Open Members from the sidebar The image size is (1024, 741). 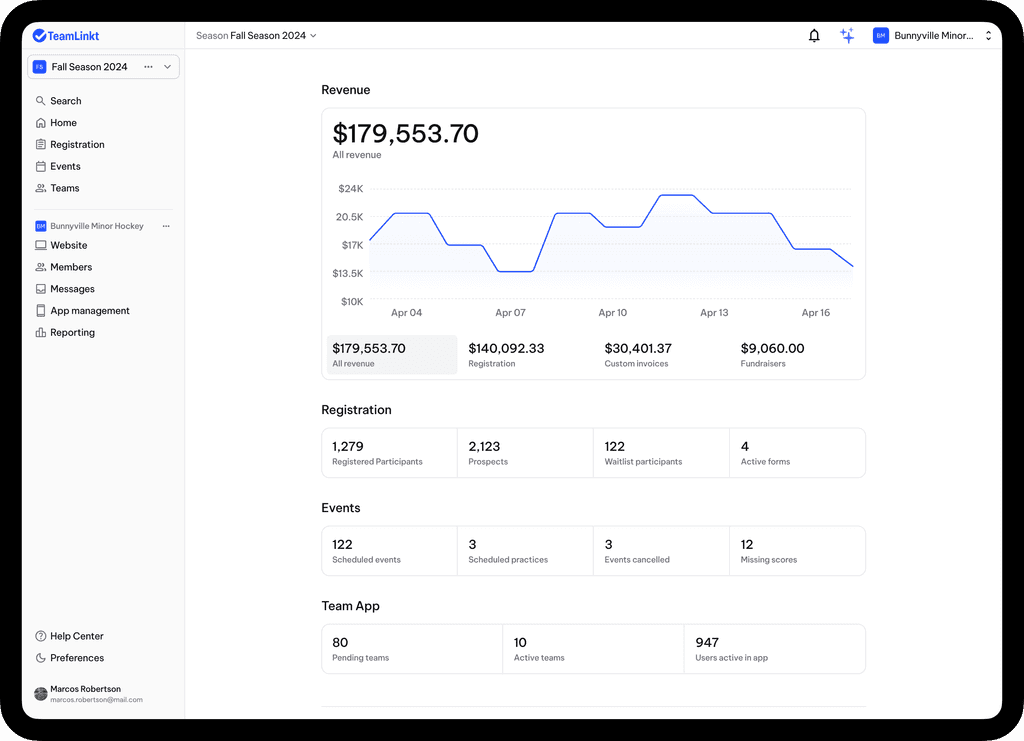pyautogui.click(x=64, y=267)
